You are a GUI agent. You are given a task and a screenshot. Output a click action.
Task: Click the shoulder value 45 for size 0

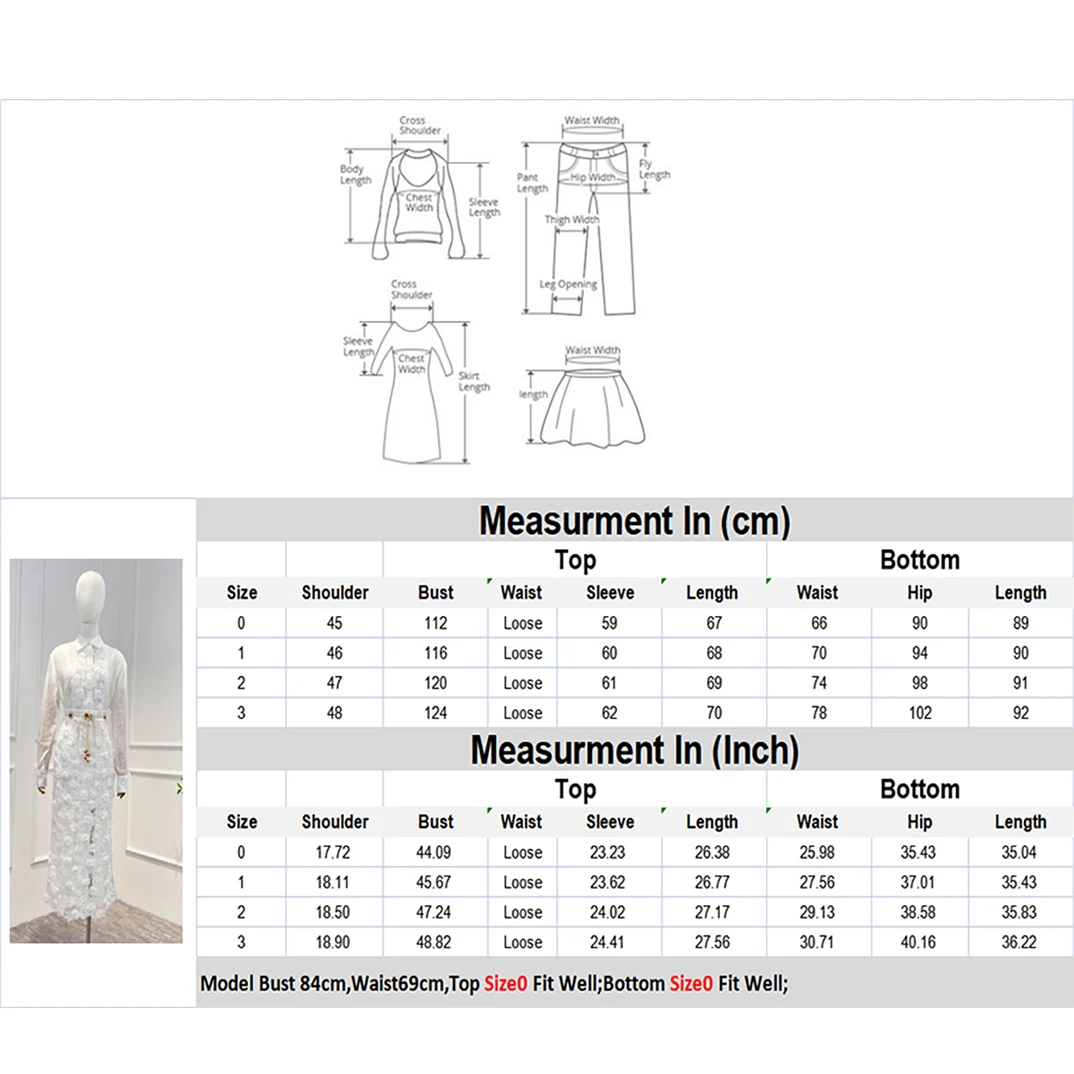(x=334, y=623)
